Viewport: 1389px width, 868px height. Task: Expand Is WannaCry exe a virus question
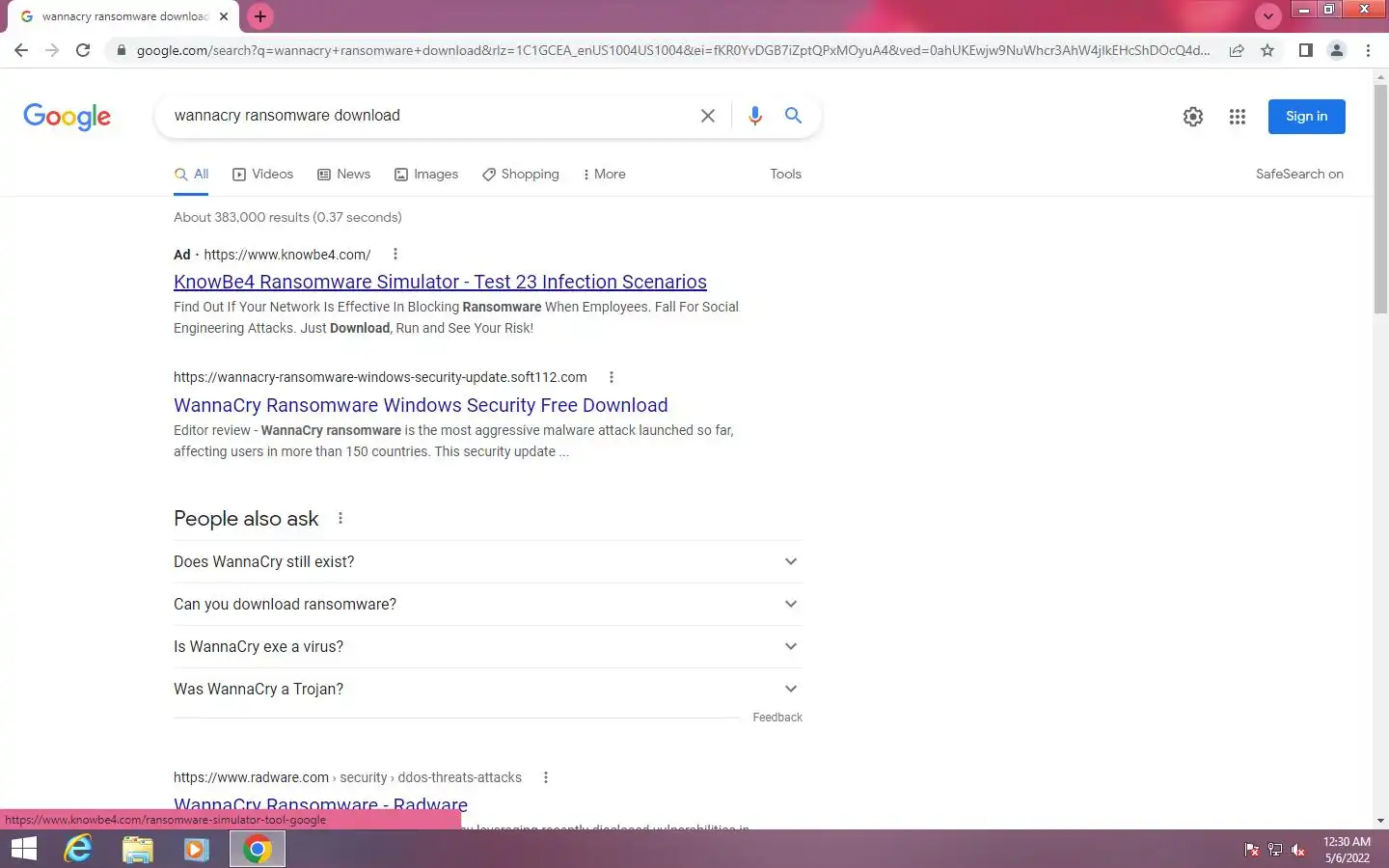click(x=487, y=646)
